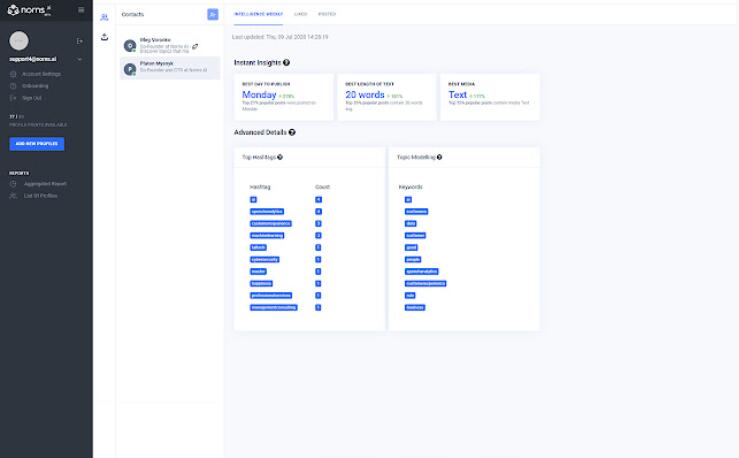Viewport: 739px width, 458px height.
Task: Switch to Intelligence Widget tab
Action: pyautogui.click(x=258, y=14)
